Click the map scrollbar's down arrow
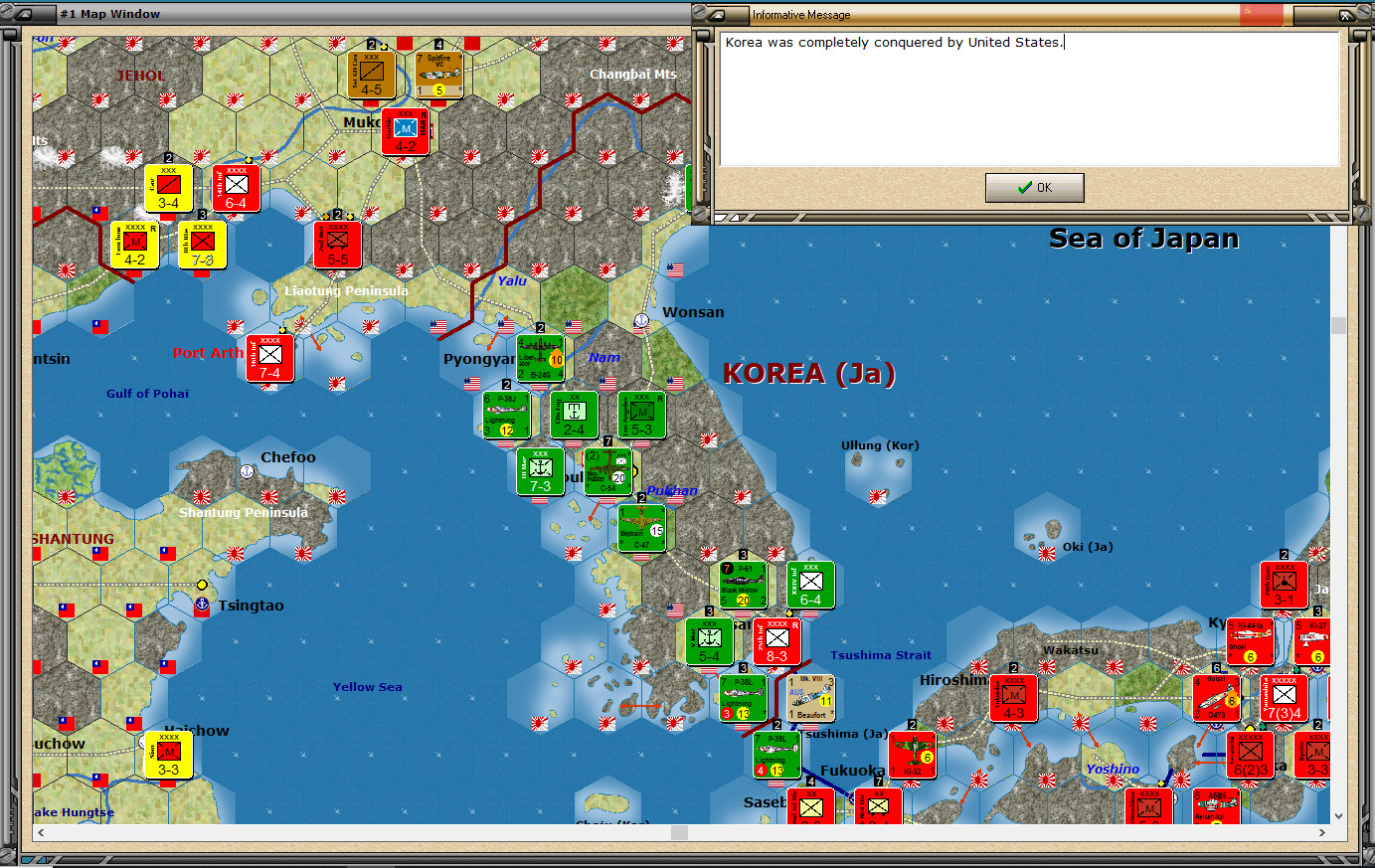The width and height of the screenshot is (1375, 868). (x=1338, y=816)
